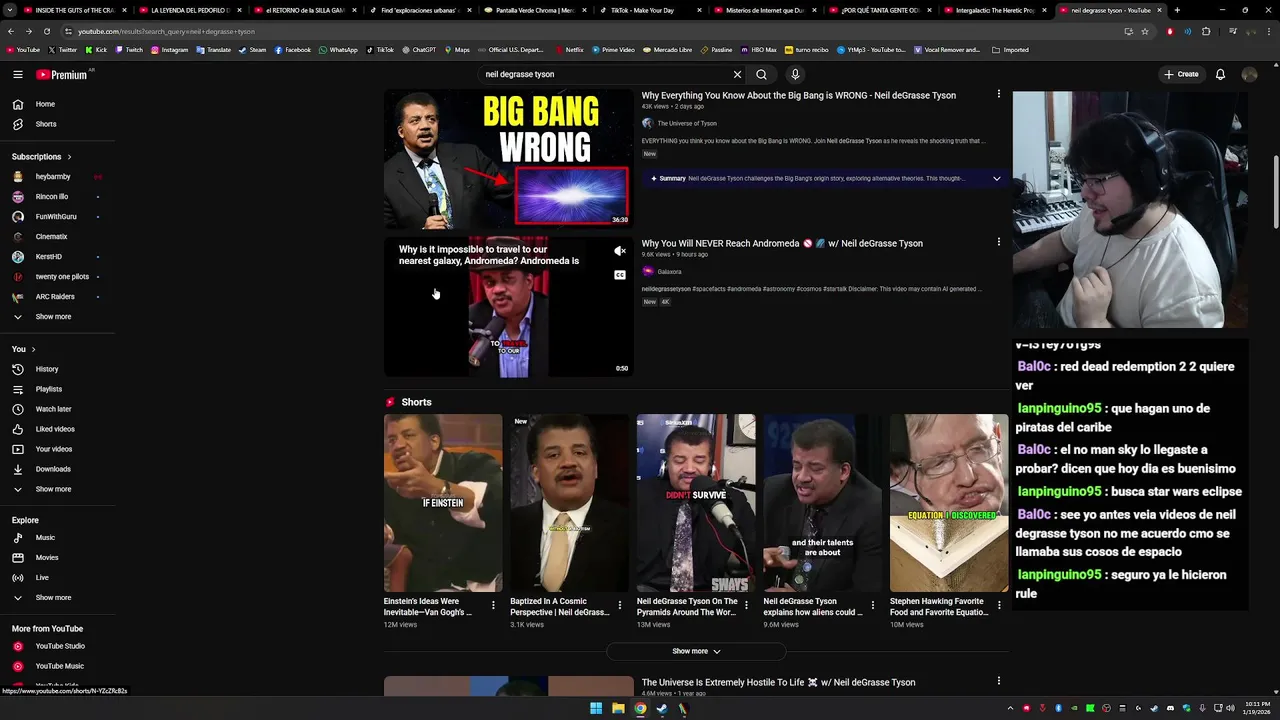Open Windows Start menu
This screenshot has width=1280, height=720.
596,709
